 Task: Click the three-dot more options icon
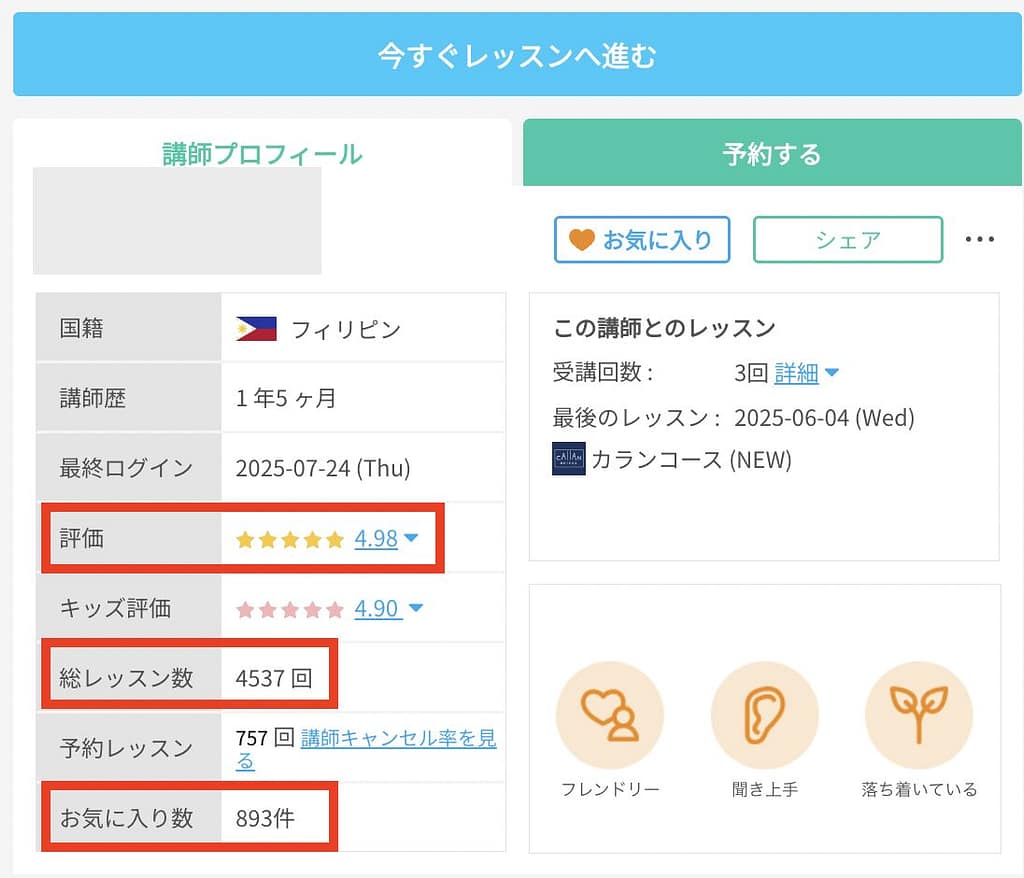979,240
